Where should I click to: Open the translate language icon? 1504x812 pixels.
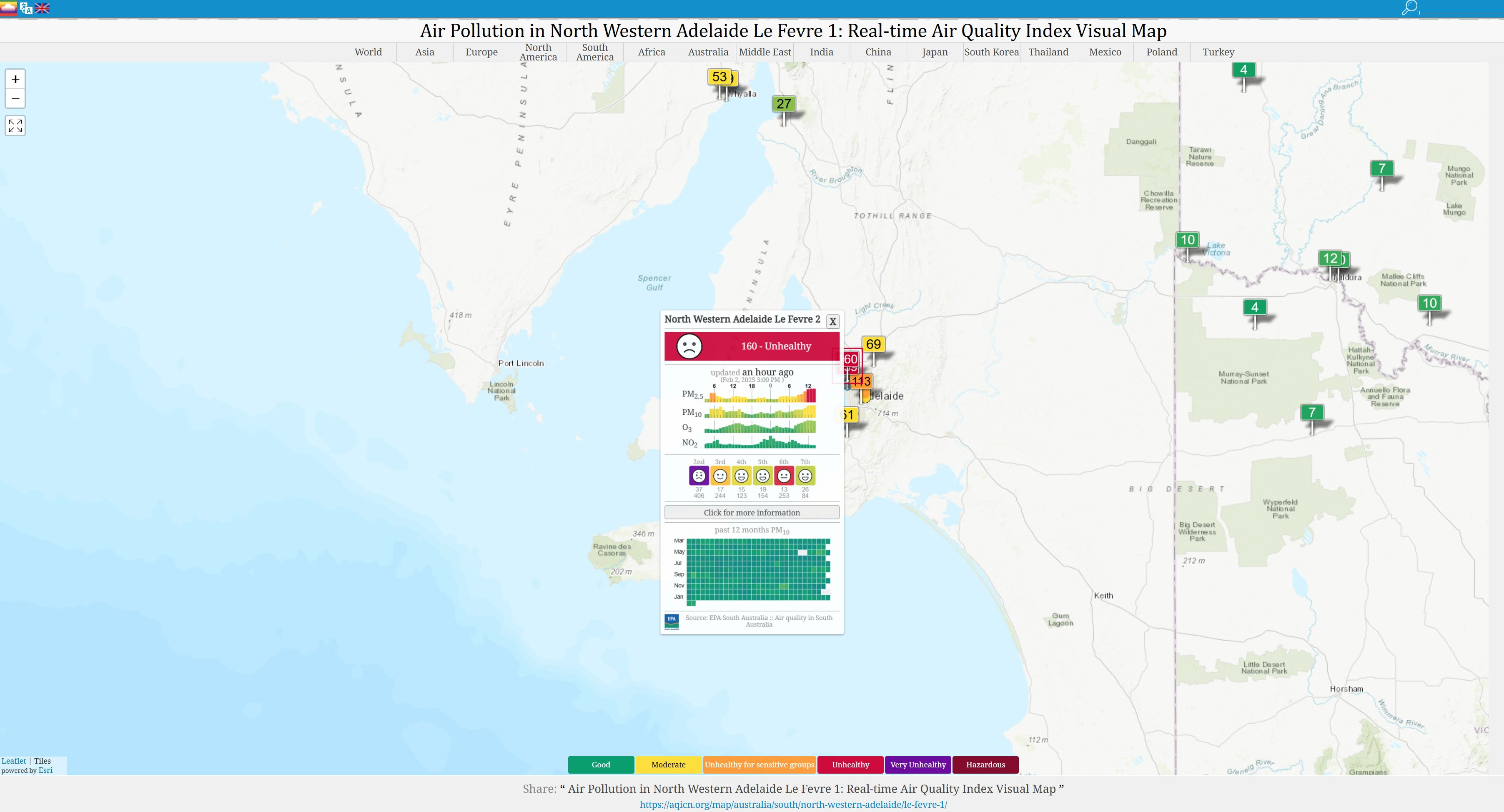tap(26, 8)
